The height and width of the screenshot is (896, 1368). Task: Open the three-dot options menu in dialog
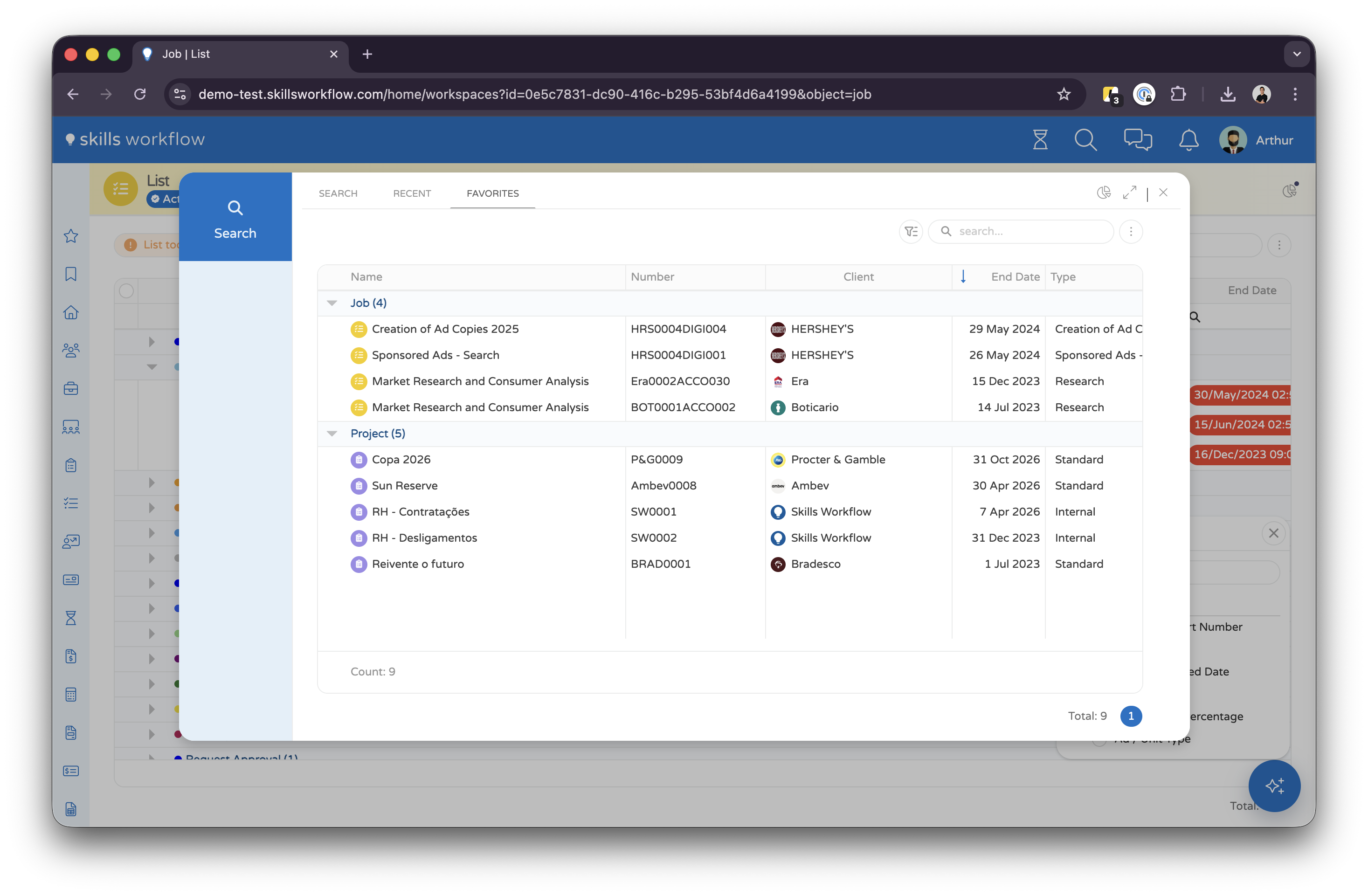point(1131,232)
